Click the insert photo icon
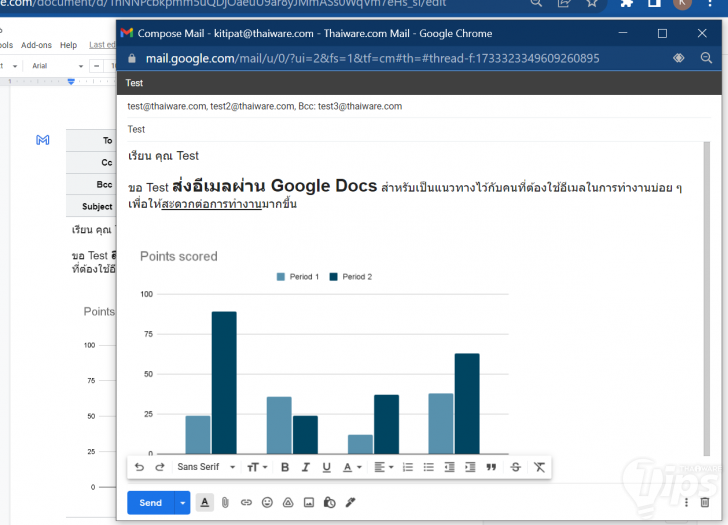The width and height of the screenshot is (728, 525). click(x=309, y=502)
